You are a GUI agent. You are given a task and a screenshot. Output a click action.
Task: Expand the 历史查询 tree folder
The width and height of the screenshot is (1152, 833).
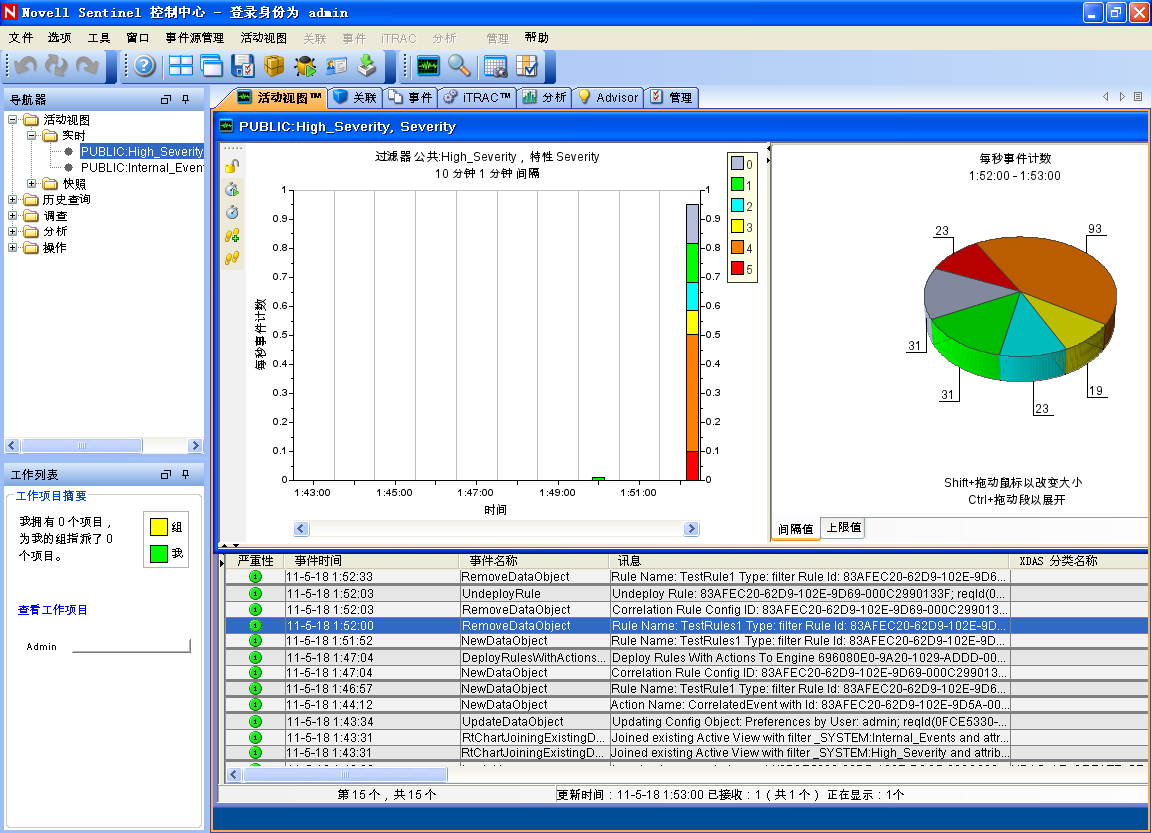pos(12,199)
